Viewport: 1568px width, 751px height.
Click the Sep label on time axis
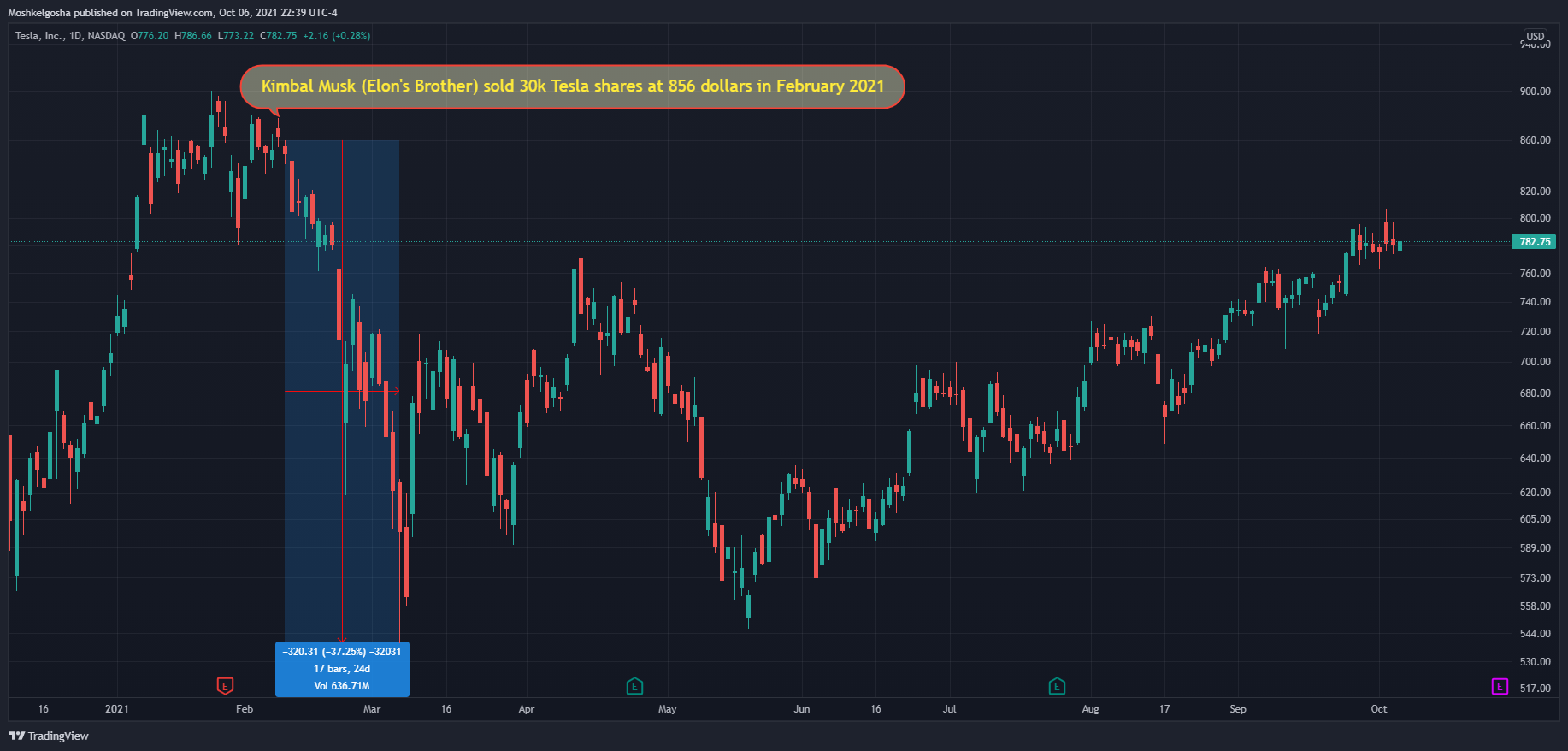pyautogui.click(x=1238, y=709)
